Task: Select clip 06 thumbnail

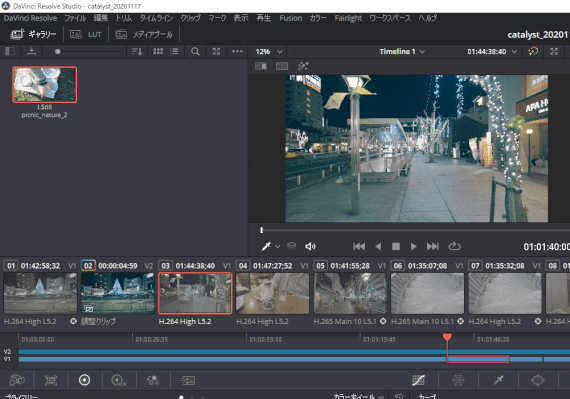Action: tap(428, 293)
